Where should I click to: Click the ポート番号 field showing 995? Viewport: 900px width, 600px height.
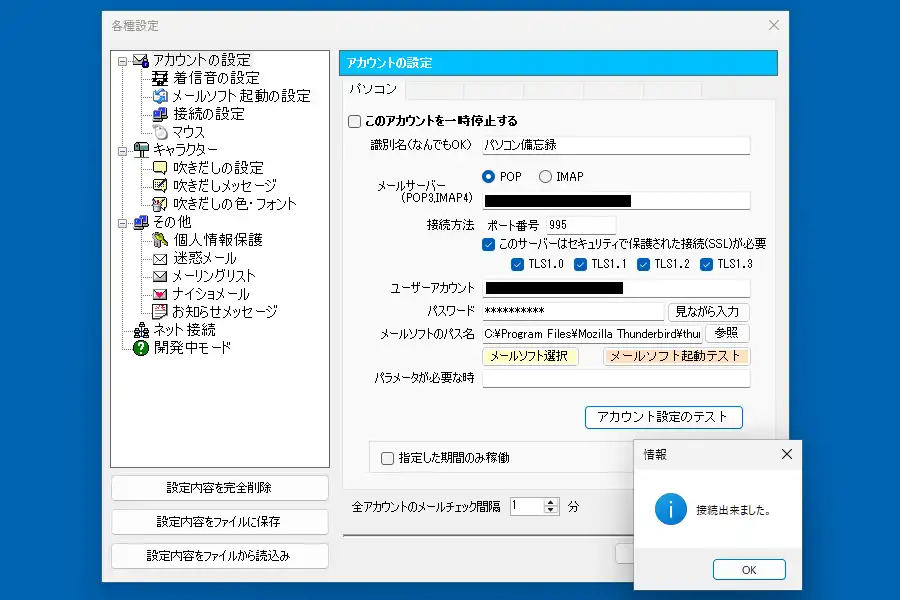tap(581, 225)
